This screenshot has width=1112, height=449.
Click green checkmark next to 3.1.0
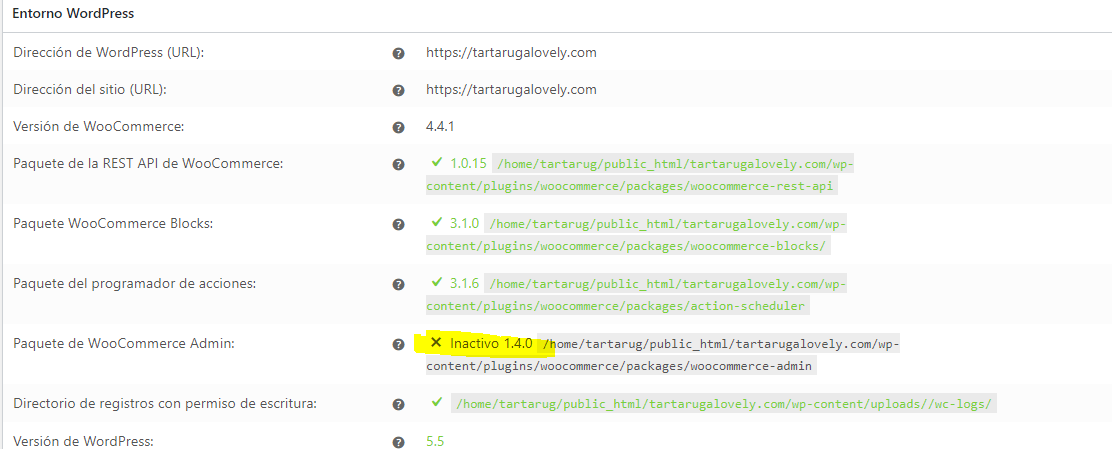pos(437,222)
